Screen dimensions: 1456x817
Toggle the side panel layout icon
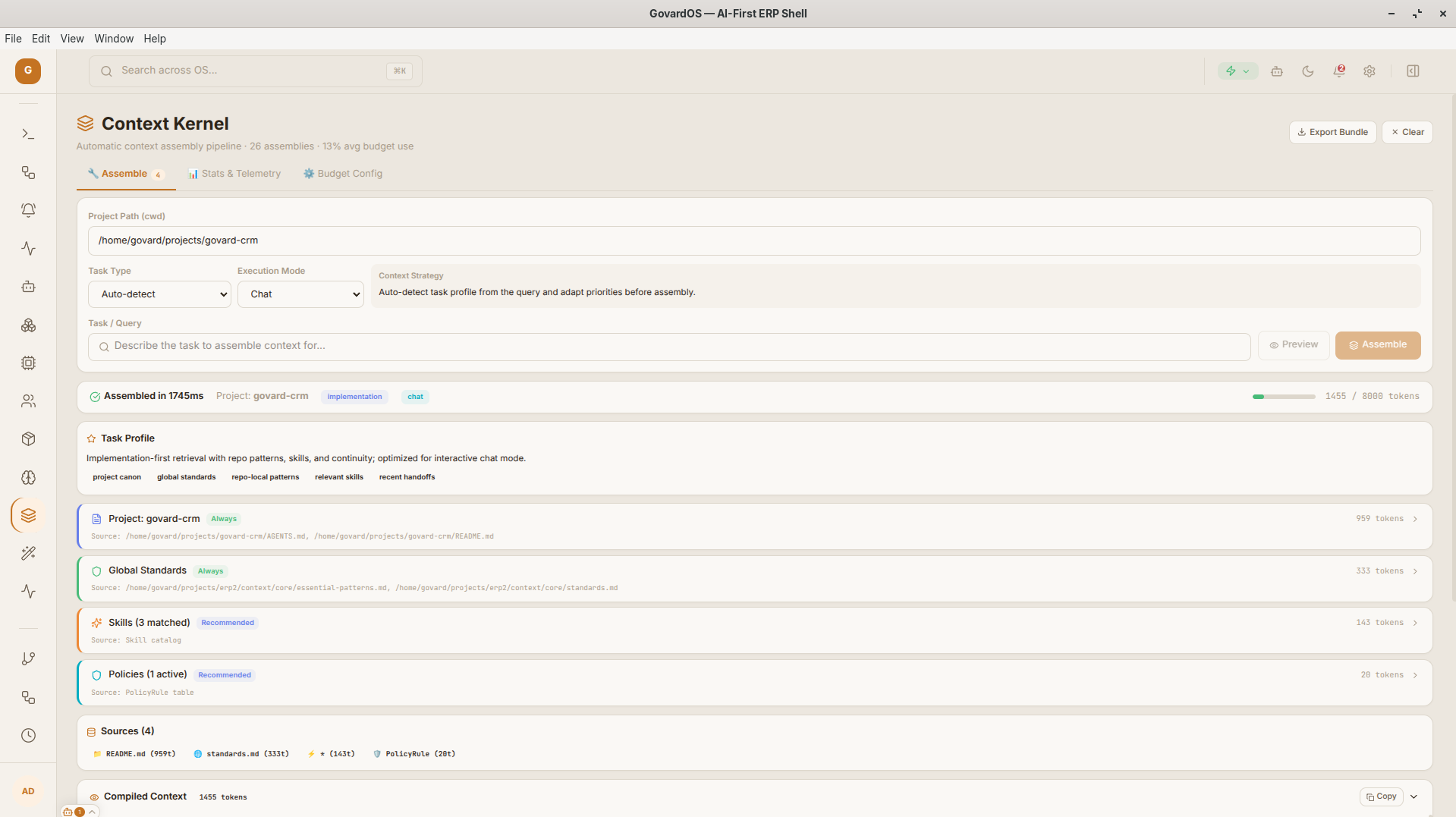pos(1413,71)
